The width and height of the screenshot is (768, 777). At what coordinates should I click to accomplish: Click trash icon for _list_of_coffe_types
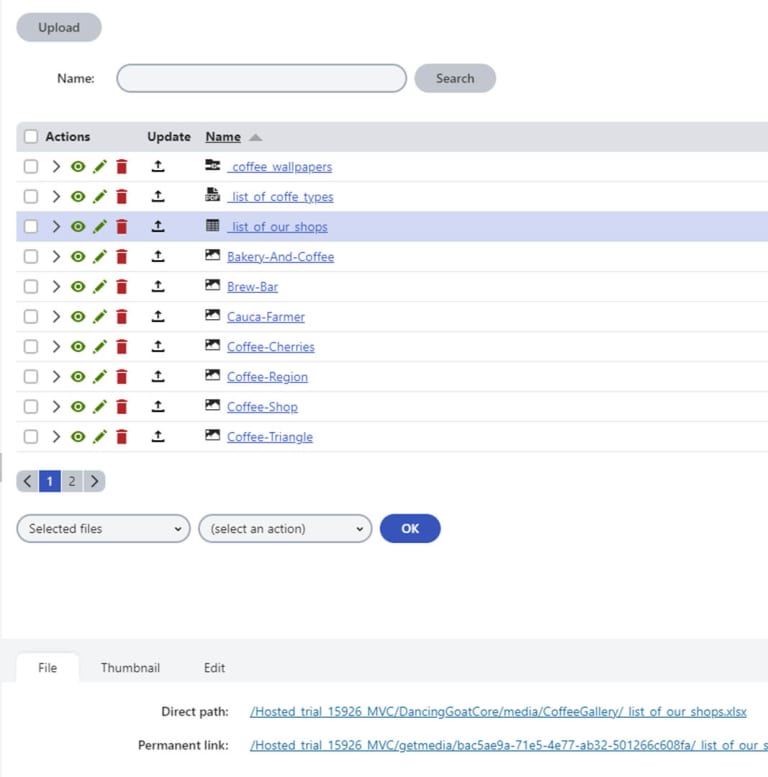tap(121, 197)
